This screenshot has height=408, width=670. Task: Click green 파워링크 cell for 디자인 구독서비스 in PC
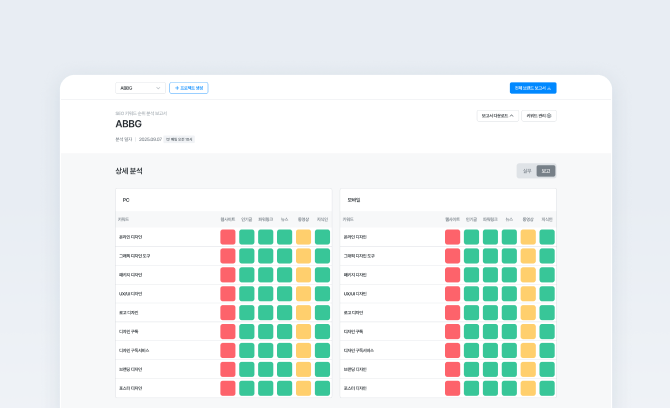[265, 350]
